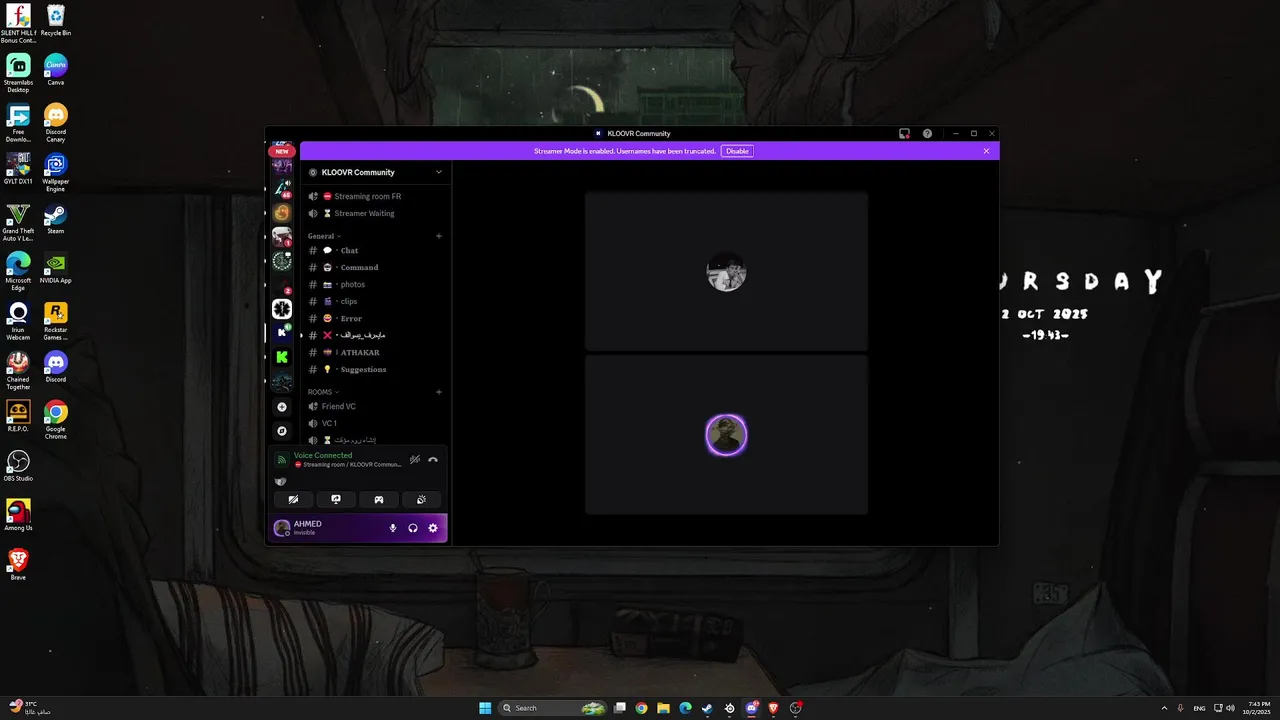Open Rockstar Games Launcher desktop icon
This screenshot has width=1280, height=720.
56,321
